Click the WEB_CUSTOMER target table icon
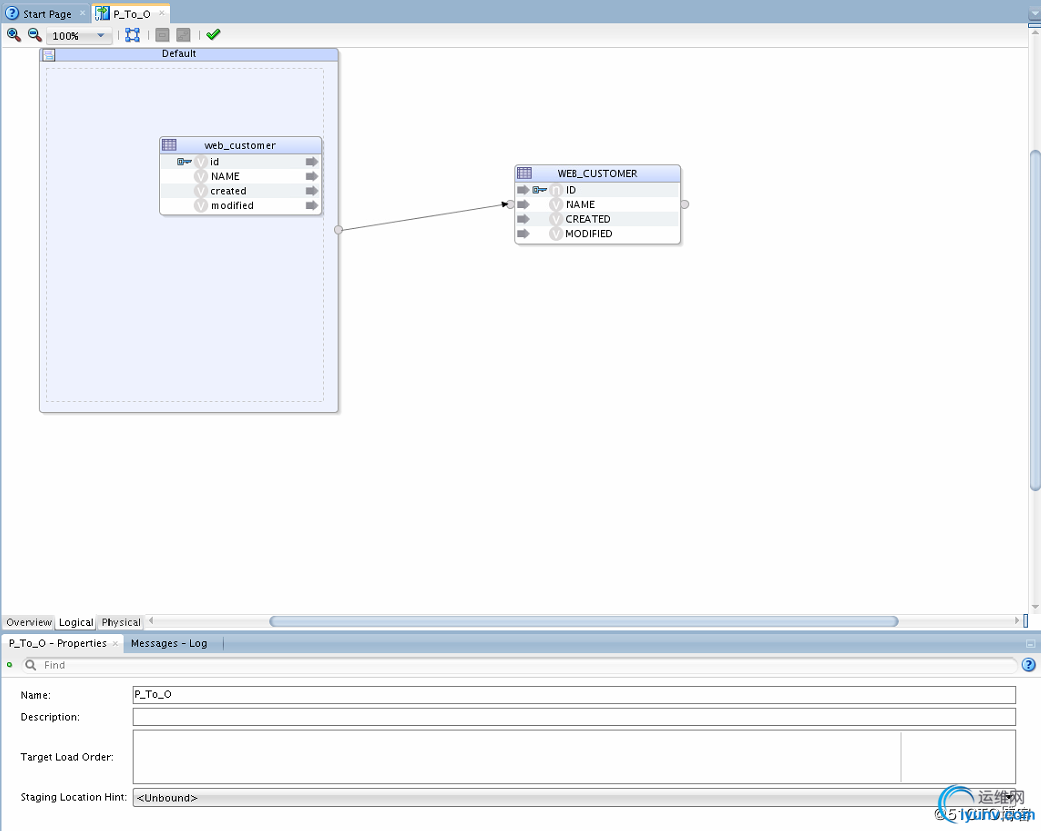The image size is (1041, 831). click(x=524, y=173)
